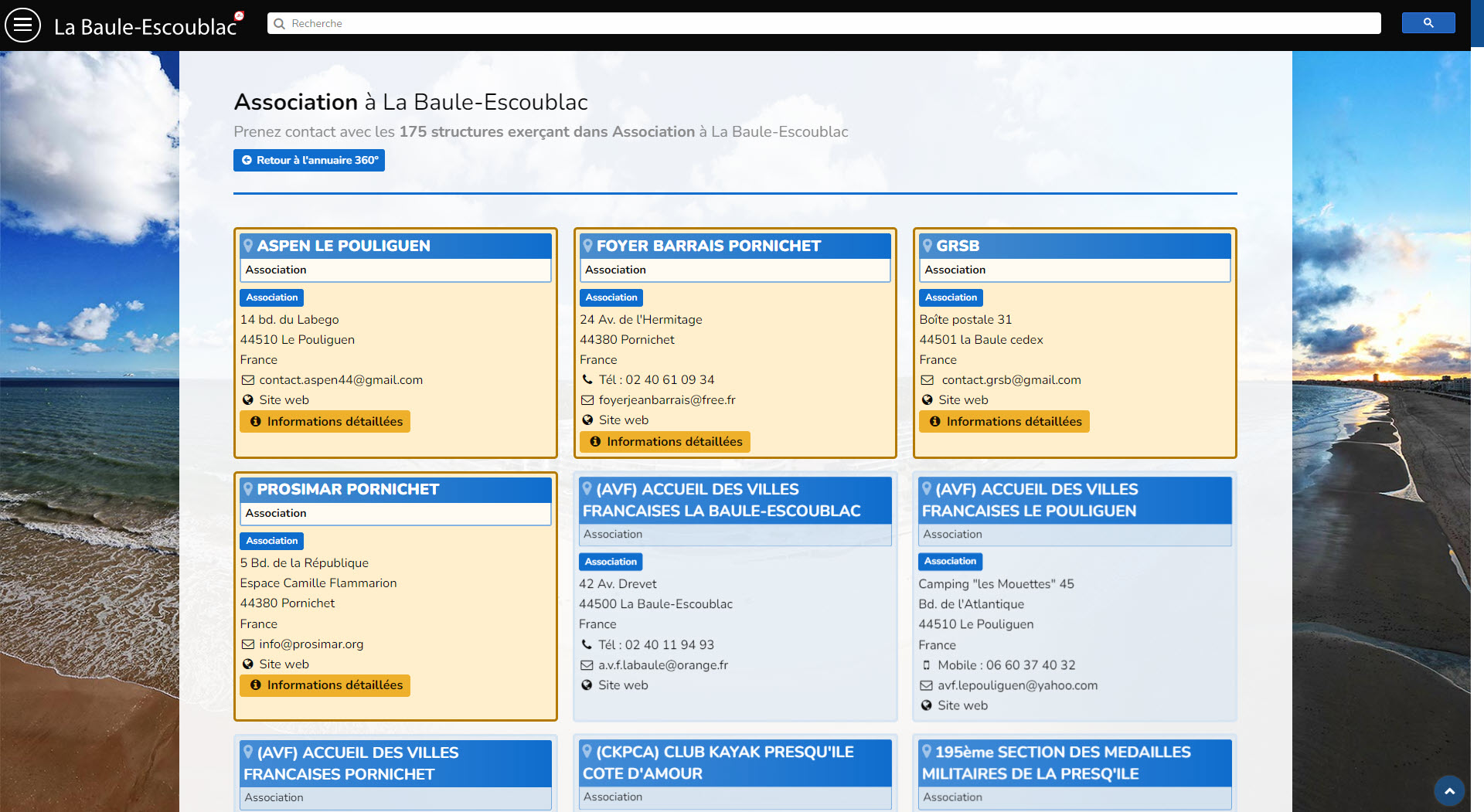Call Tél 02 40 61 09 34

(x=656, y=380)
